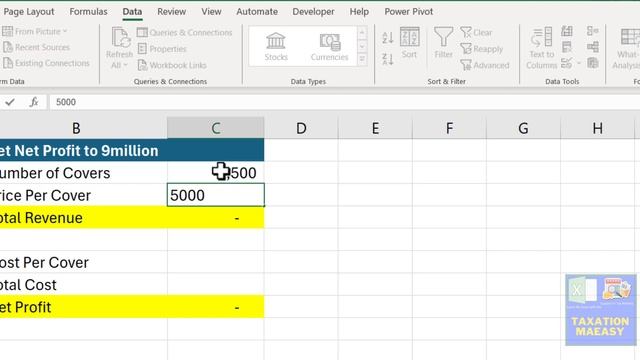Switch to the Automate tab

[257, 12]
